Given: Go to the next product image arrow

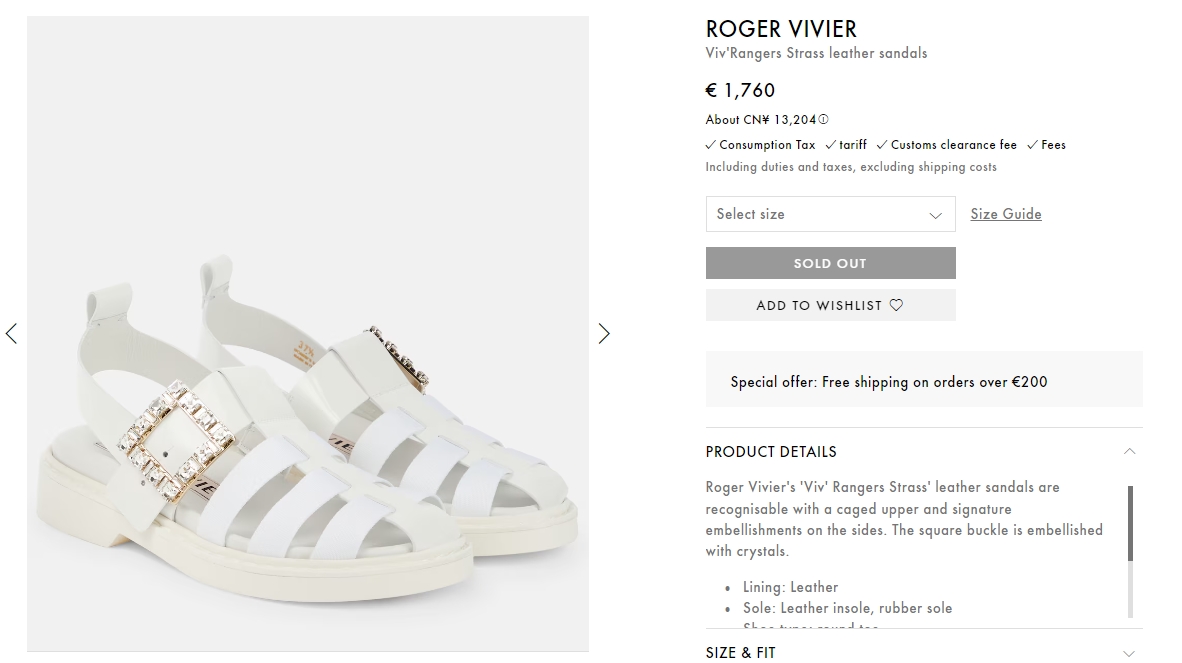Looking at the screenshot, I should (x=603, y=333).
